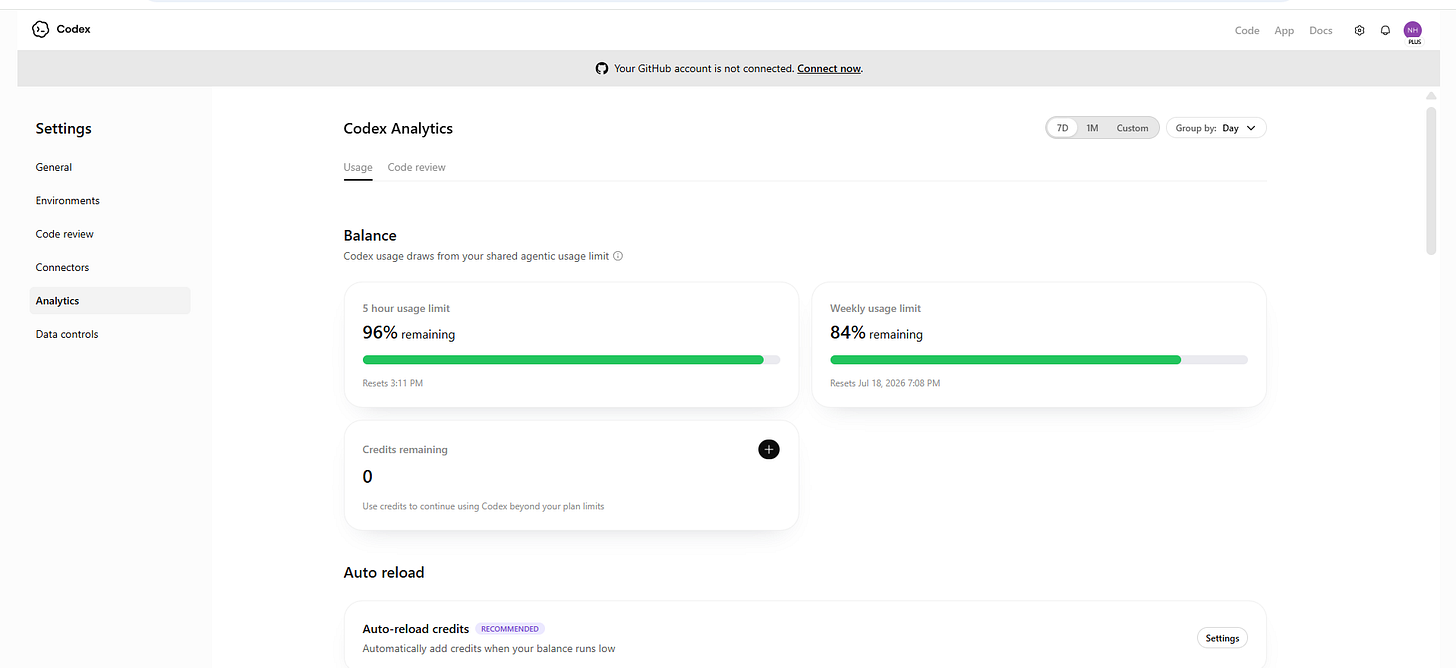Switch to the Usage tab
The width and height of the screenshot is (1456, 668).
click(358, 167)
